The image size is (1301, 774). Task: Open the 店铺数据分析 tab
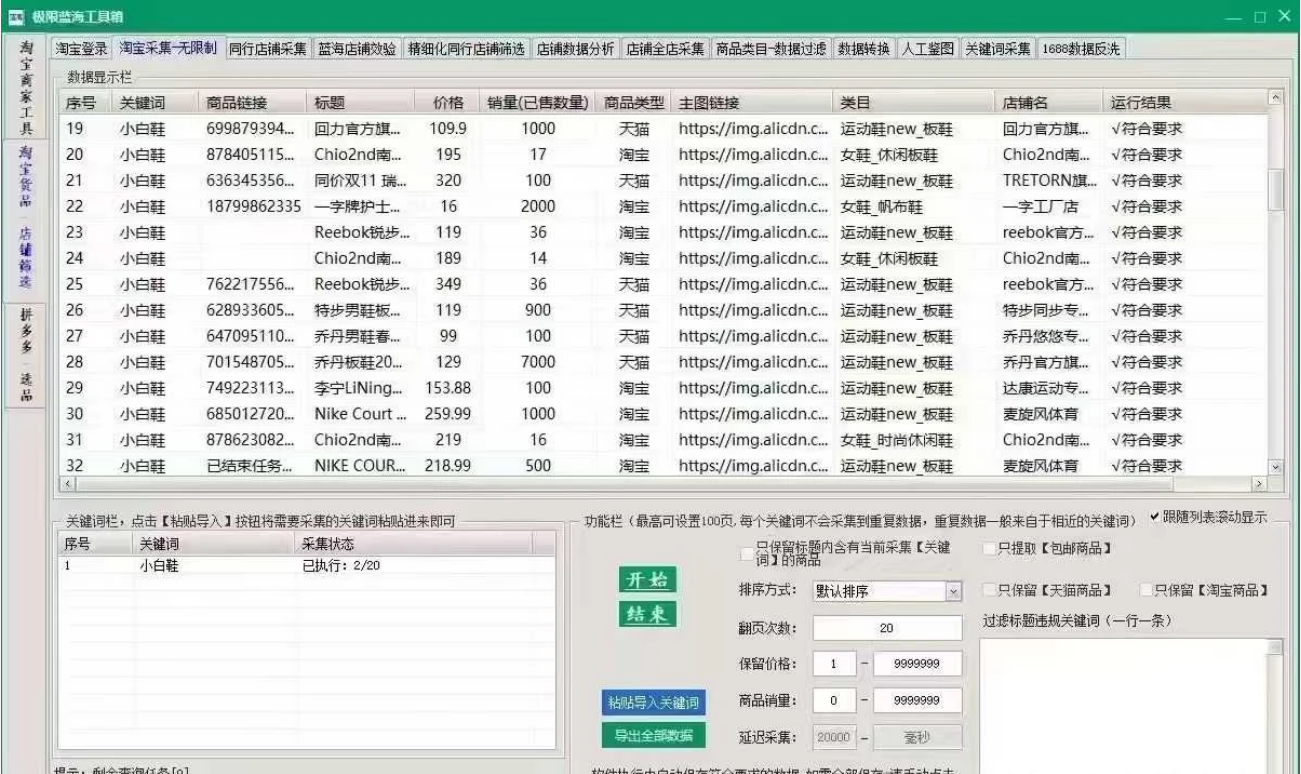click(x=575, y=46)
